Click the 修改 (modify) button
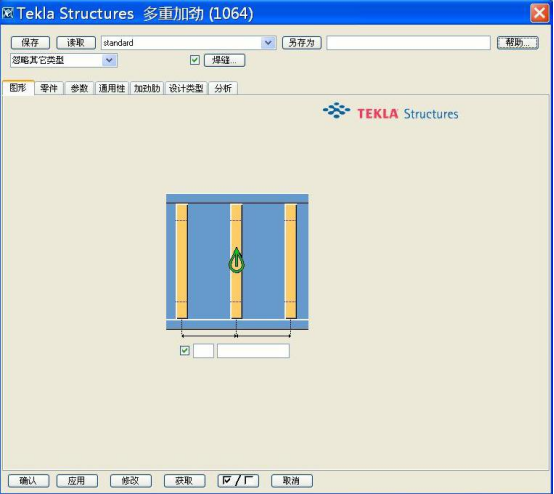The image size is (554, 494). [x=131, y=481]
